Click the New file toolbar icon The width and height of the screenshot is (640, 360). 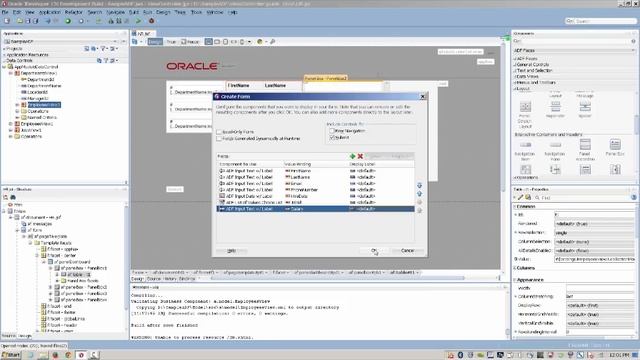click(x=7, y=21)
